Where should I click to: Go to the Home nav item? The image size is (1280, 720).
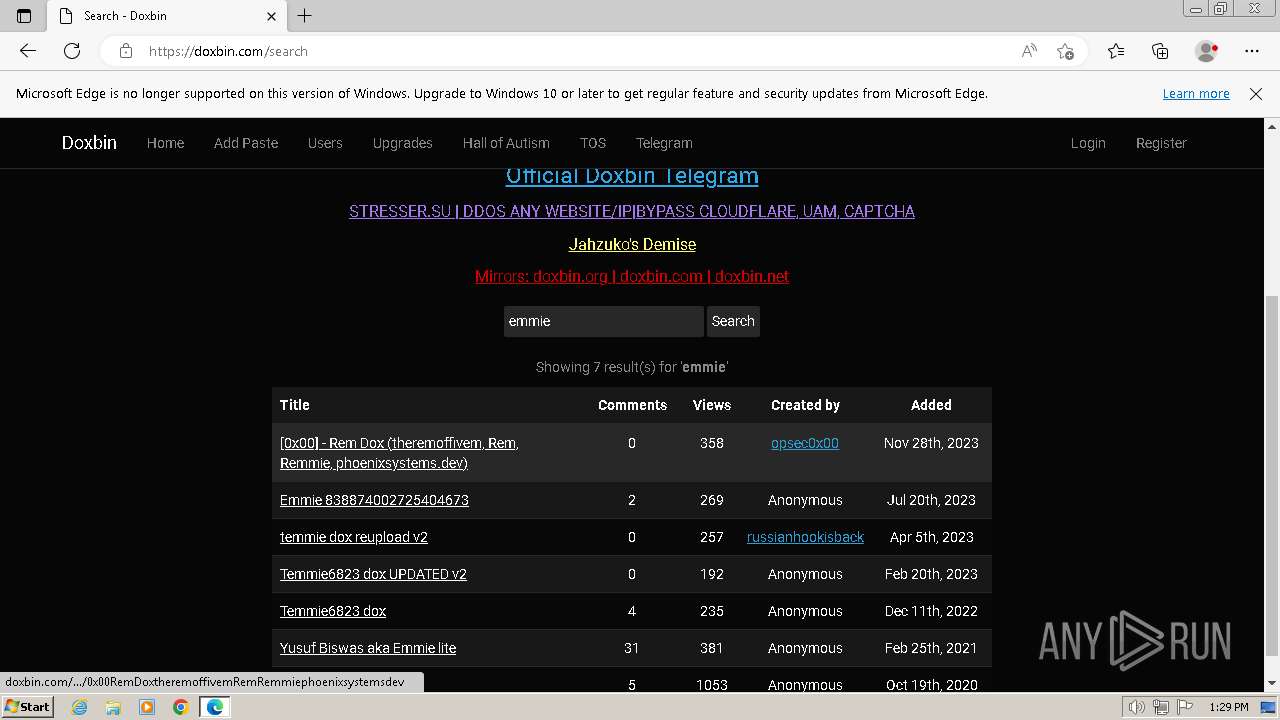[x=165, y=143]
